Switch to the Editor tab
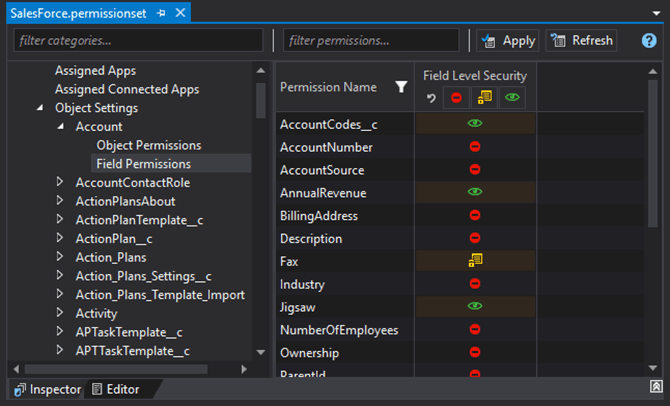This screenshot has height=406, width=670. [116, 389]
